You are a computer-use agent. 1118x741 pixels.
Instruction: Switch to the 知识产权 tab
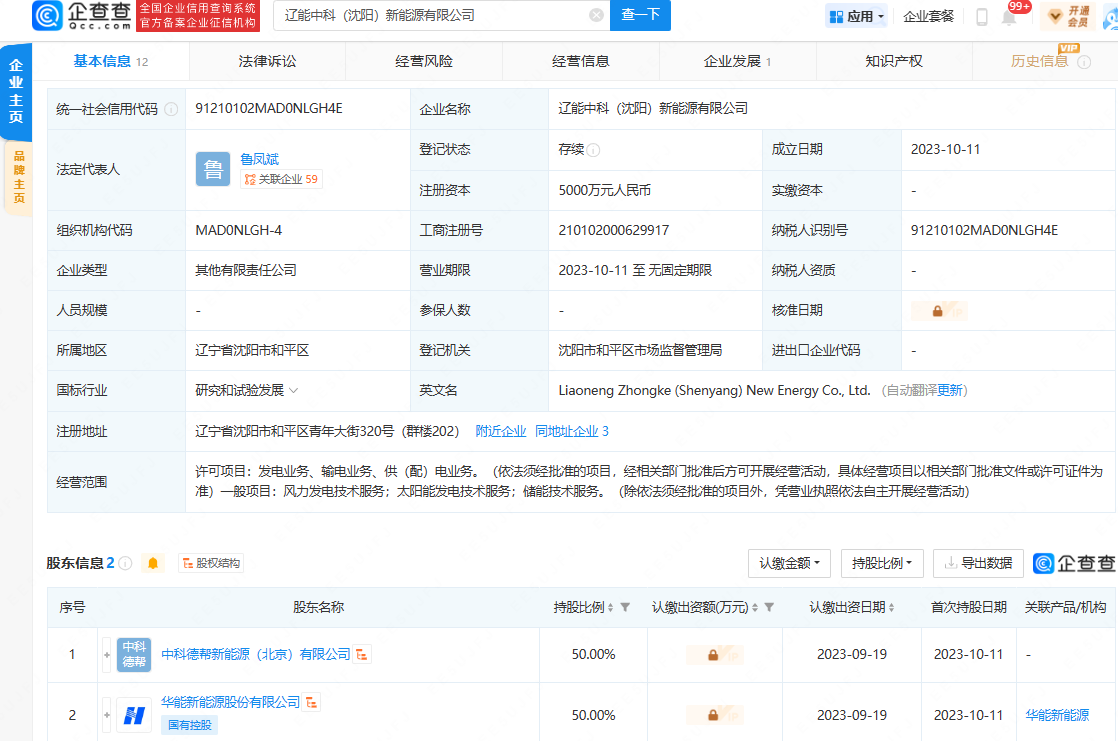coord(893,61)
